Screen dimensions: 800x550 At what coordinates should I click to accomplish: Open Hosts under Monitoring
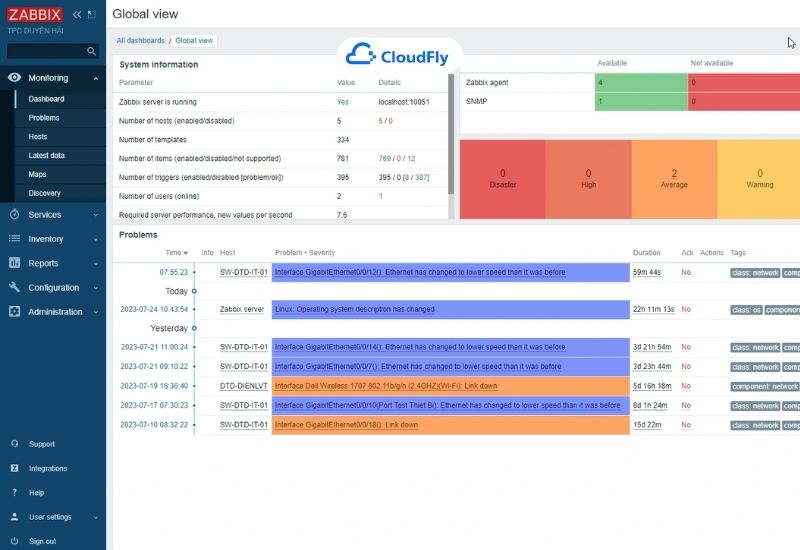tap(38, 137)
